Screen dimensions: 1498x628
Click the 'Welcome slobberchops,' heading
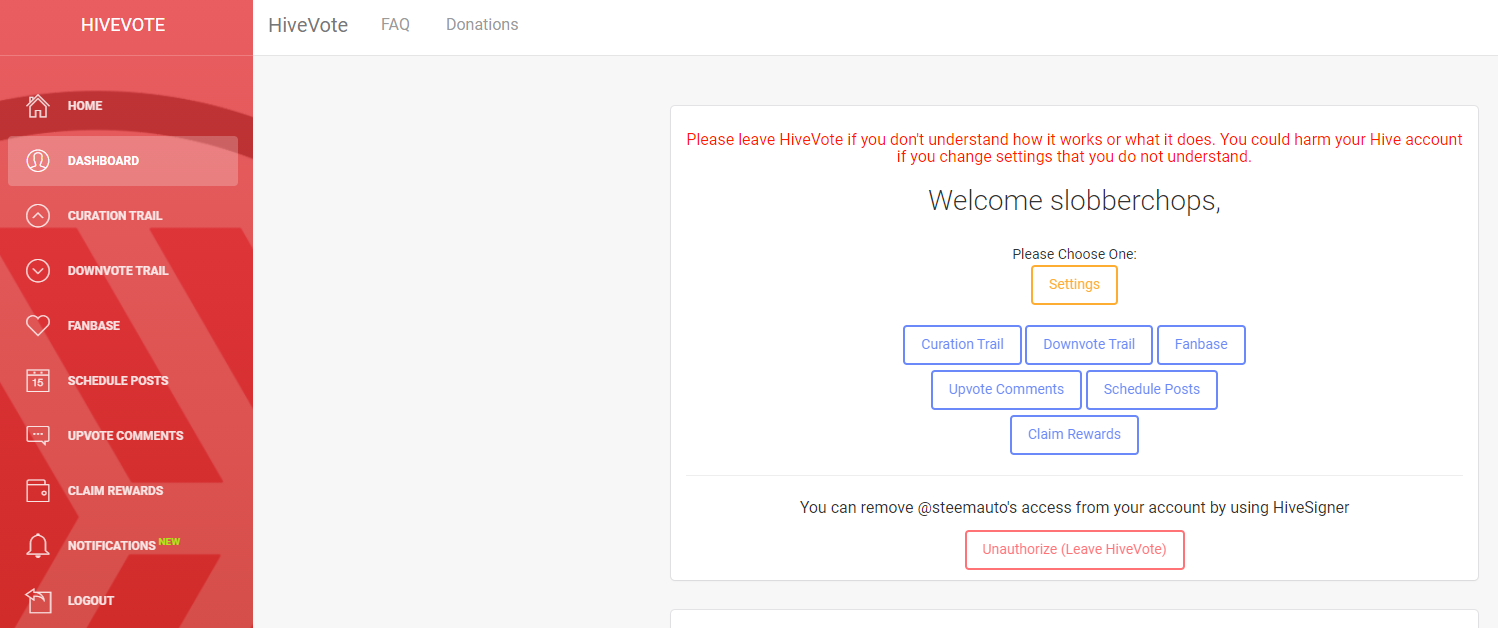[1074, 201]
